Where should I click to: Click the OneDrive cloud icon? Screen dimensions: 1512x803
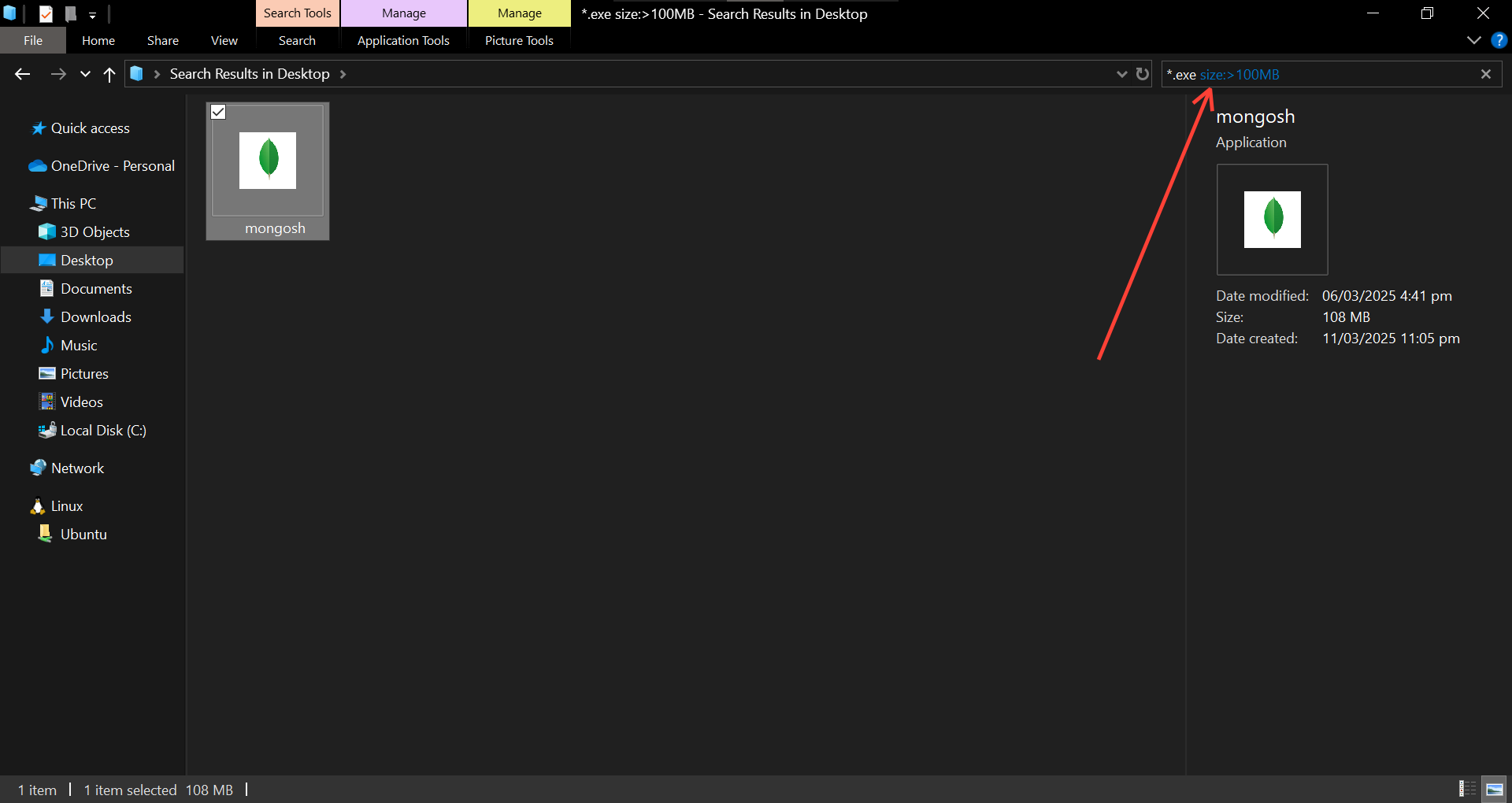(38, 166)
